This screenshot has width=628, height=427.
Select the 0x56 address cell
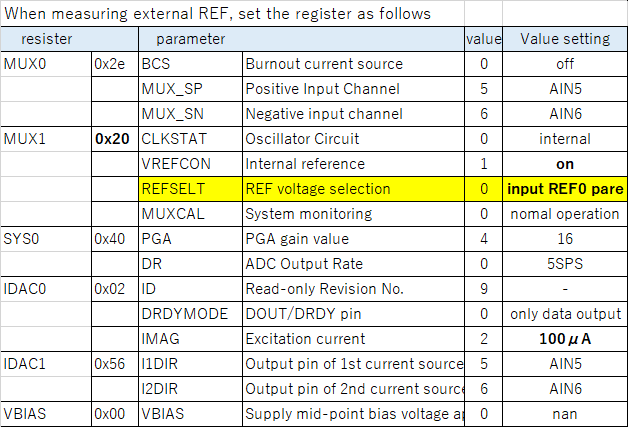115,364
